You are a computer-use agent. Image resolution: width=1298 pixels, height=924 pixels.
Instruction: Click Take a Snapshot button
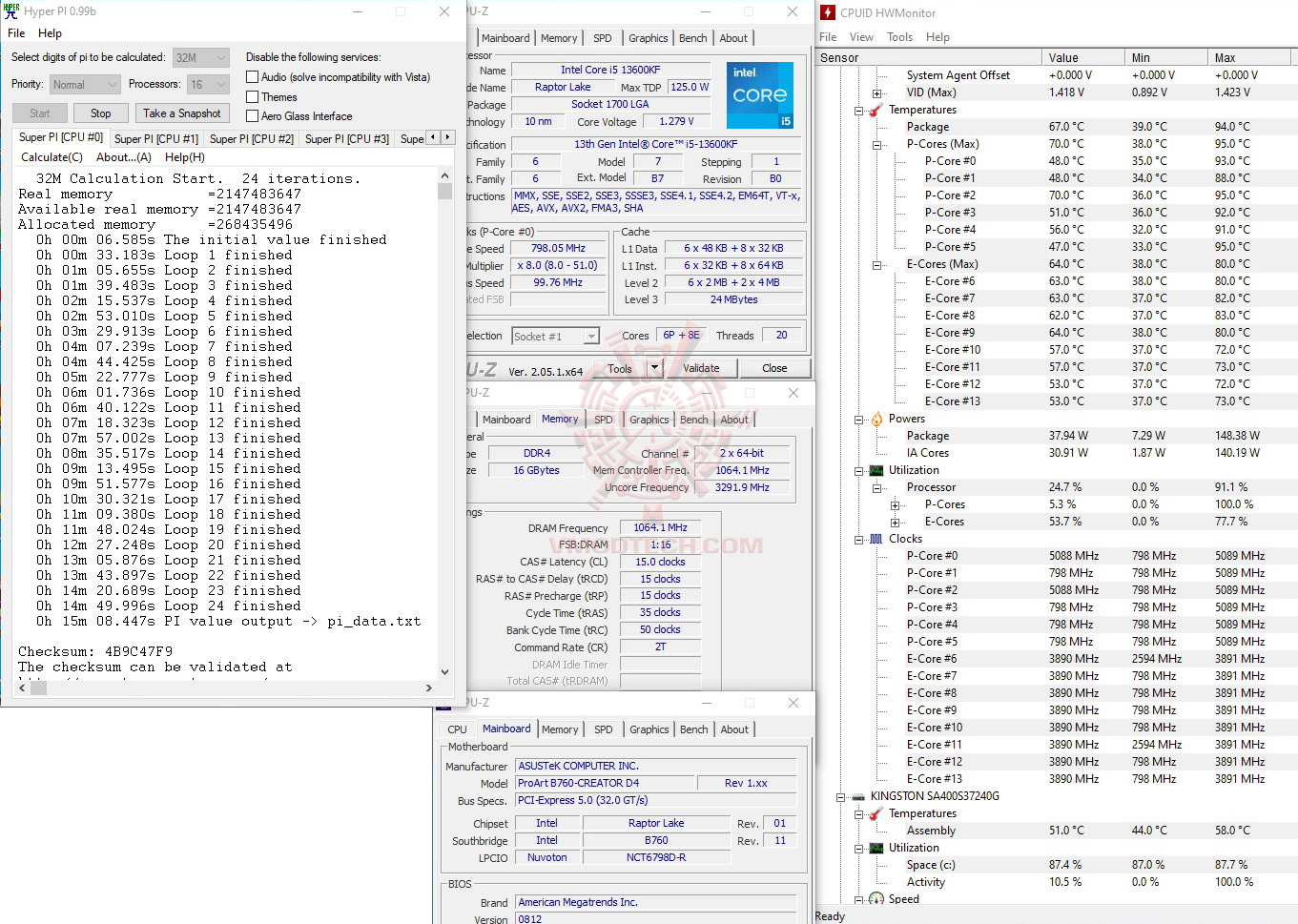(x=182, y=113)
